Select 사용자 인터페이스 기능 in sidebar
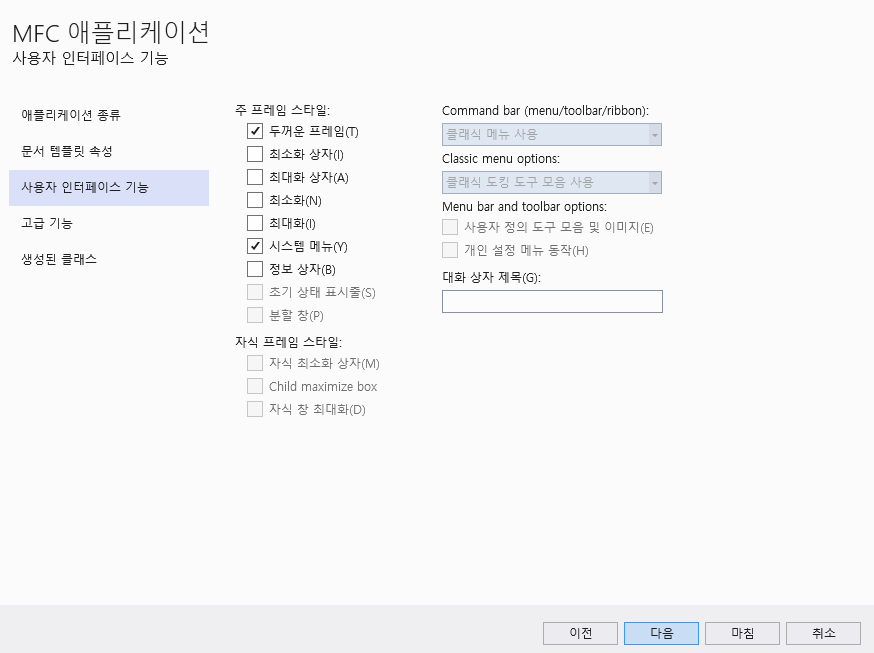The width and height of the screenshot is (874, 653). pos(109,188)
